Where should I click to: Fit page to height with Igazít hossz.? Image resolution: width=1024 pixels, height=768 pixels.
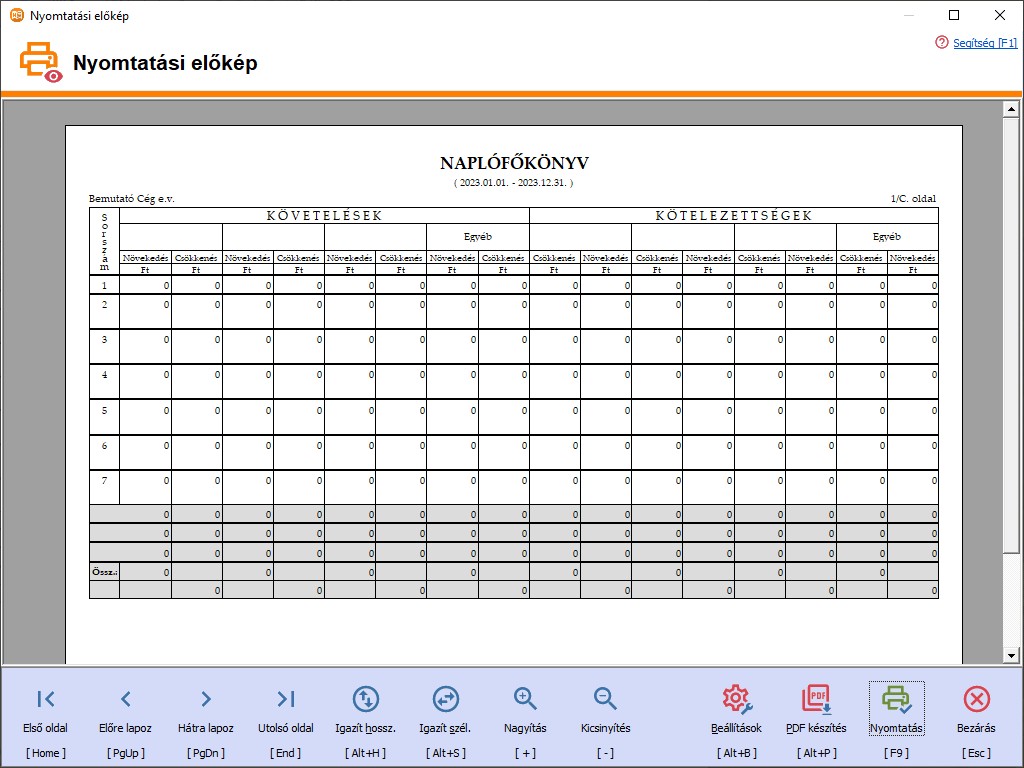click(365, 699)
